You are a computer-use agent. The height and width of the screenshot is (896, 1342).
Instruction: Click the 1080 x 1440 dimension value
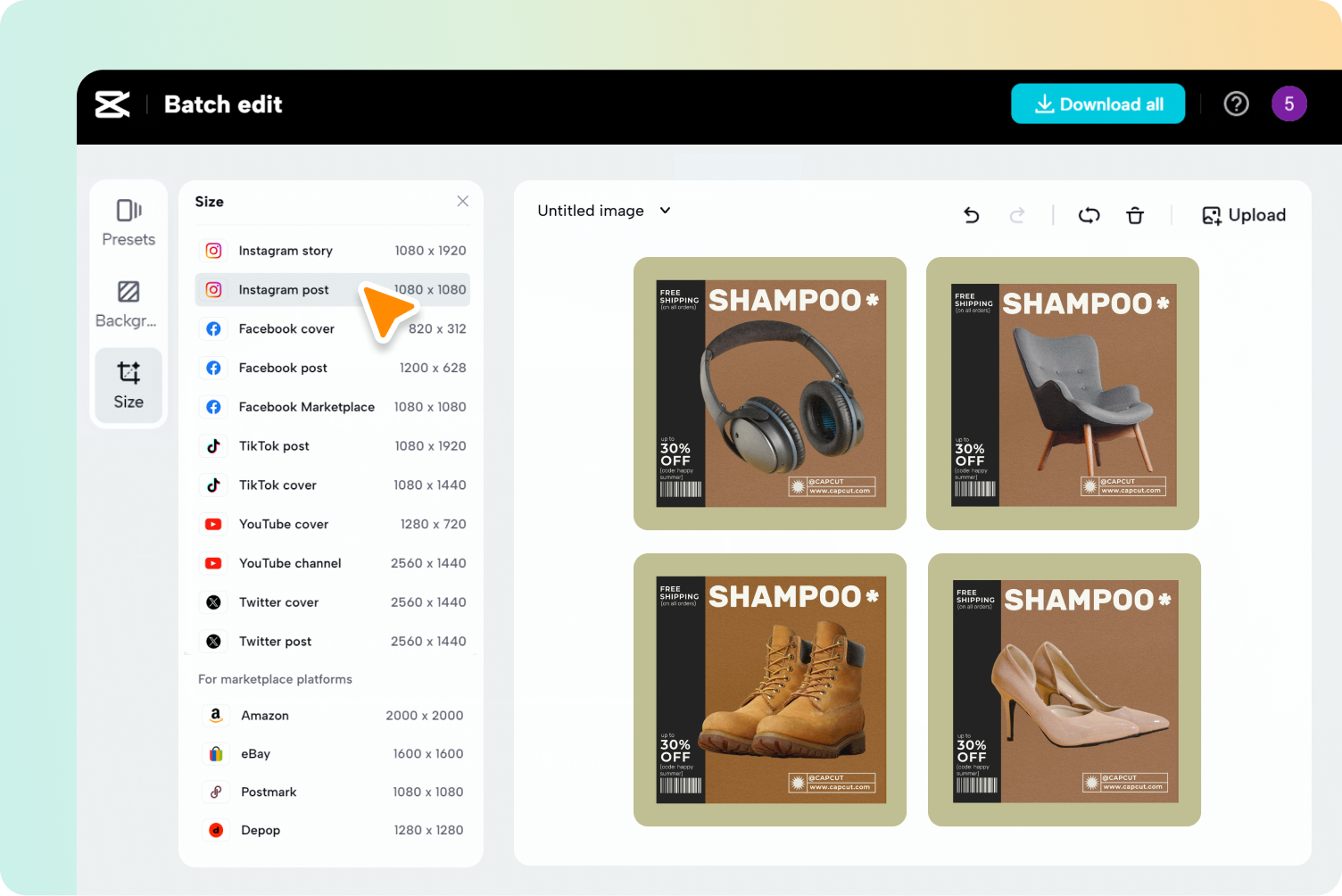(430, 485)
